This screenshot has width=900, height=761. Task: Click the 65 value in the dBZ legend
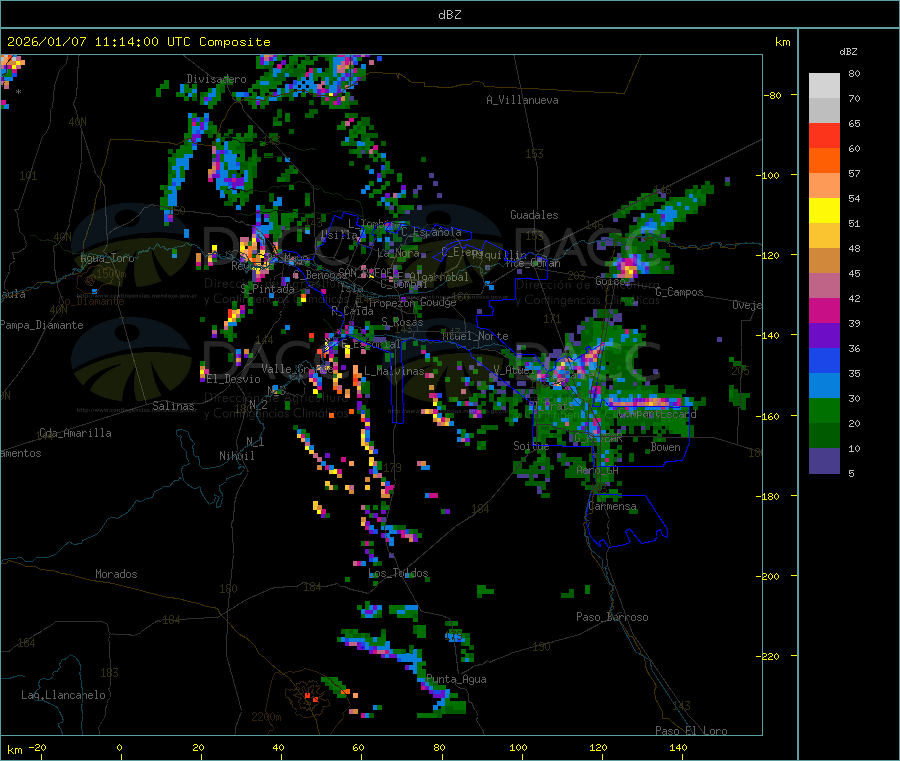(854, 123)
